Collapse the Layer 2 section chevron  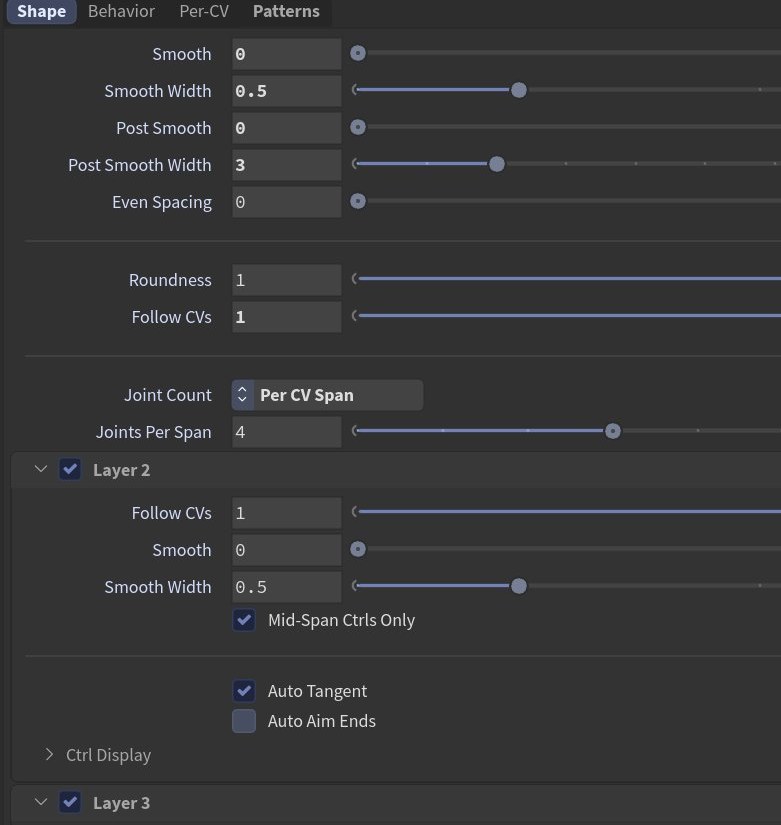coord(41,469)
